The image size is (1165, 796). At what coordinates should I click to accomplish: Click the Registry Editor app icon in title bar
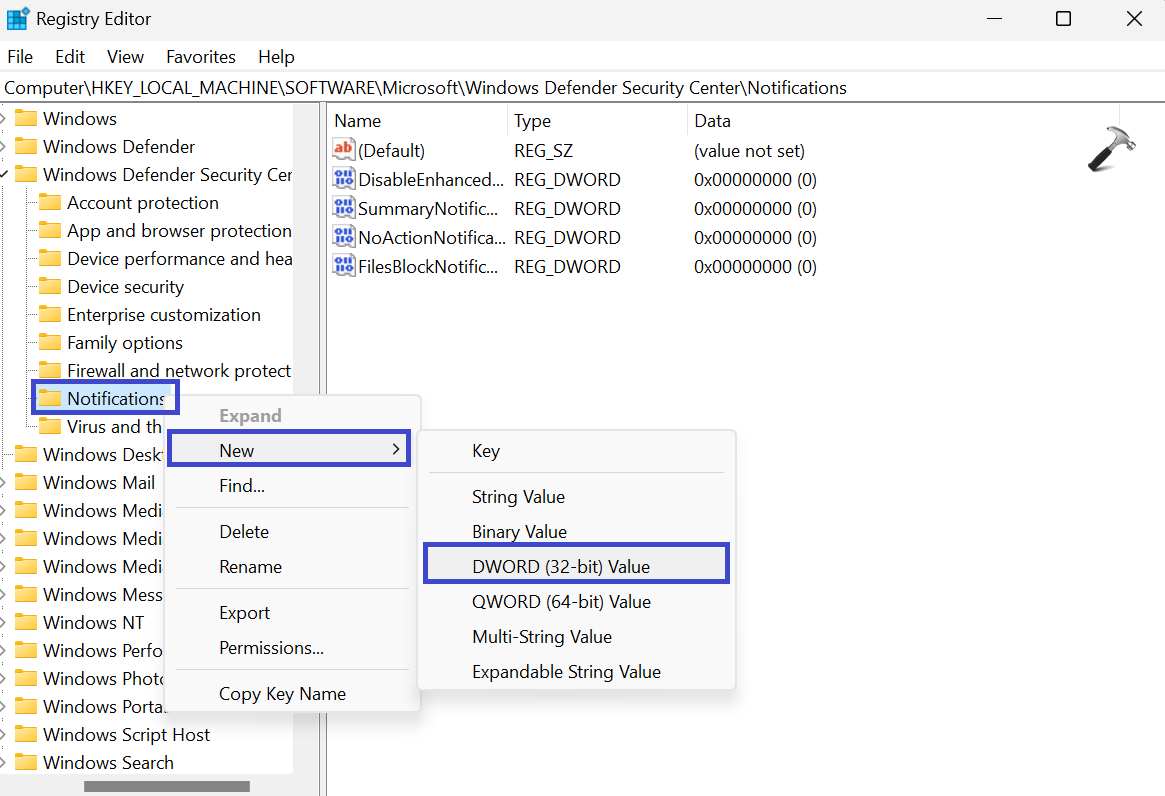[18, 19]
